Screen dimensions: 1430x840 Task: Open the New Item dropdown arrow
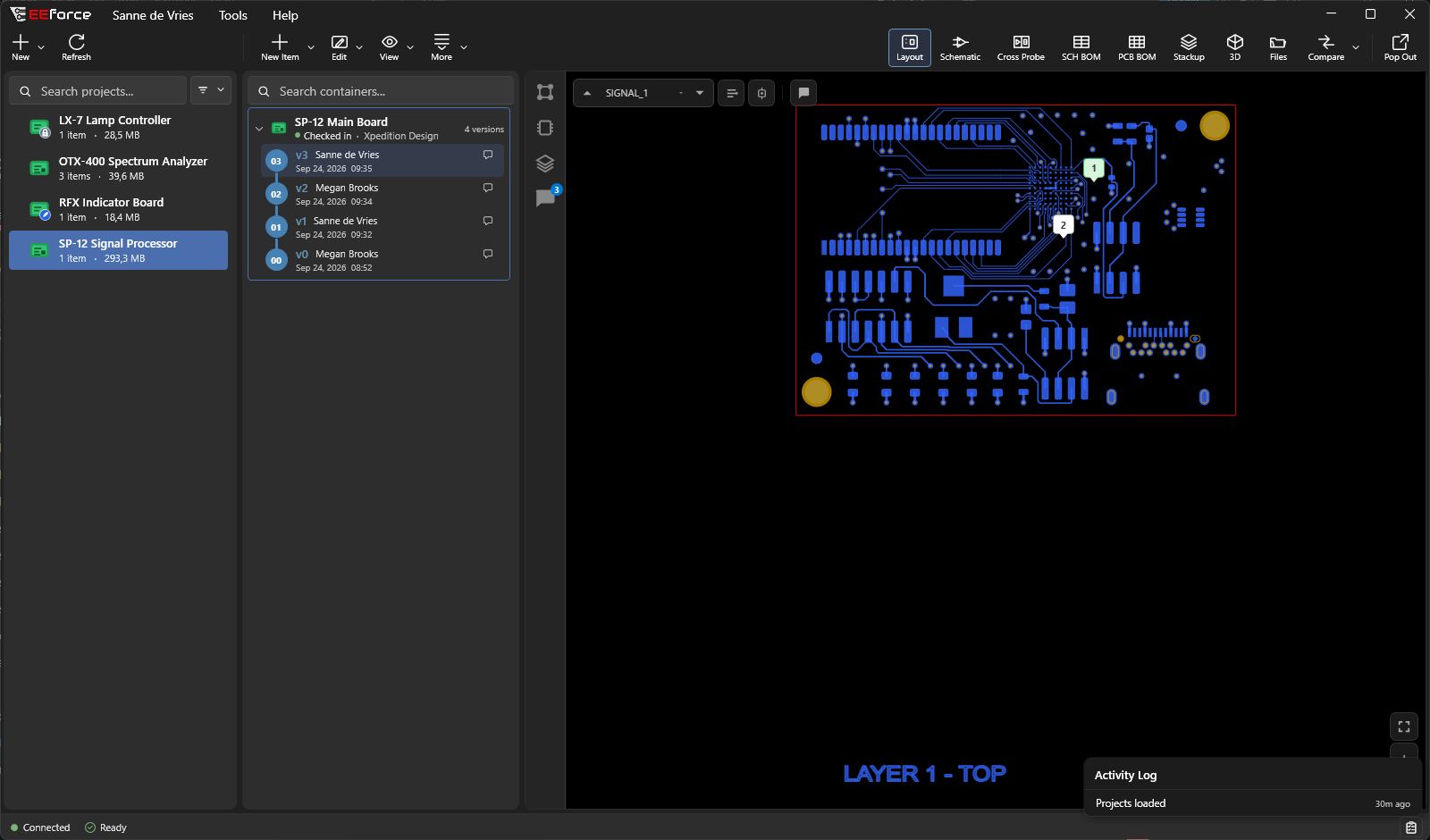(x=311, y=47)
